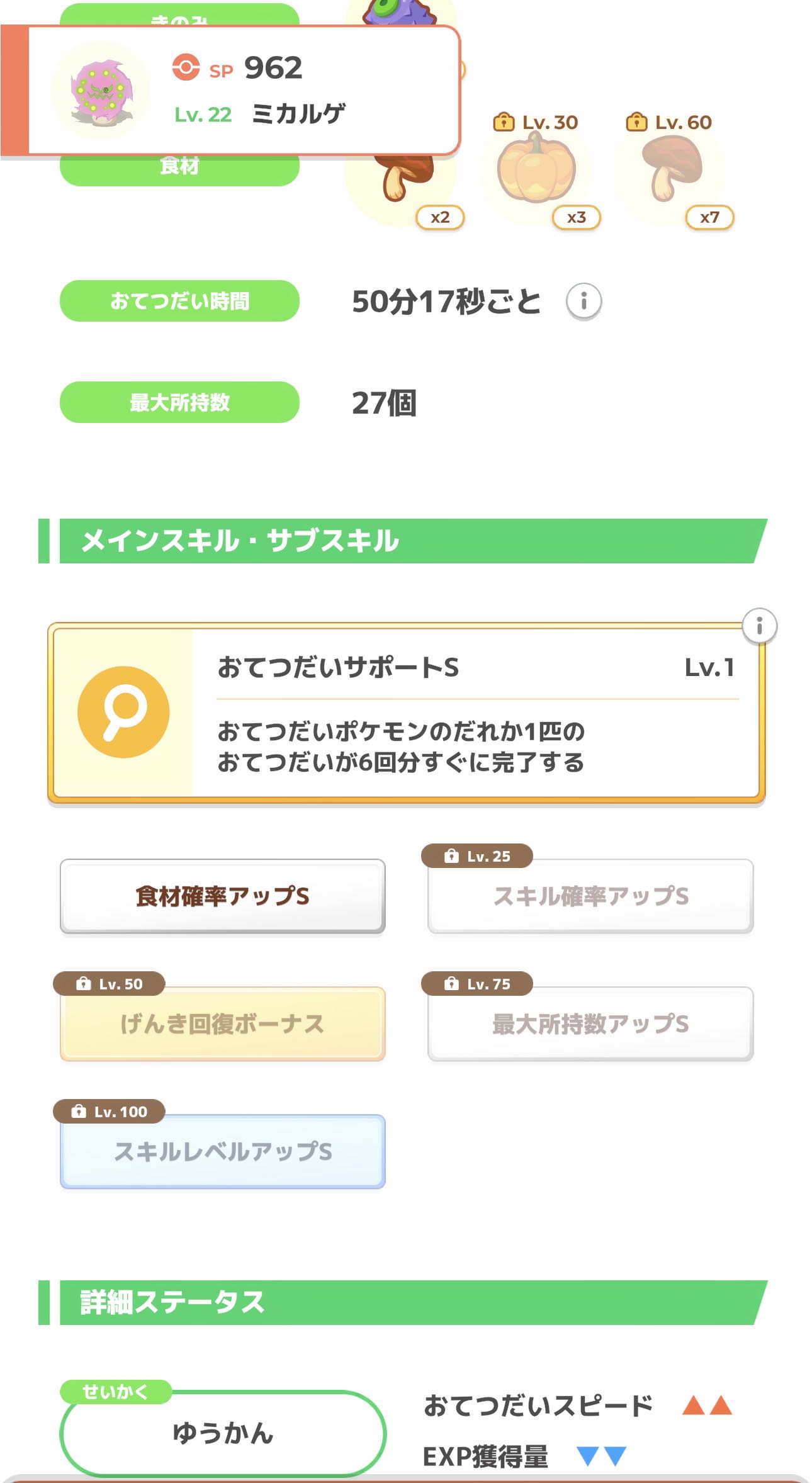Image resolution: width=812 pixels, height=1483 pixels.
Task: Open main skill info icon
Action: 759,626
